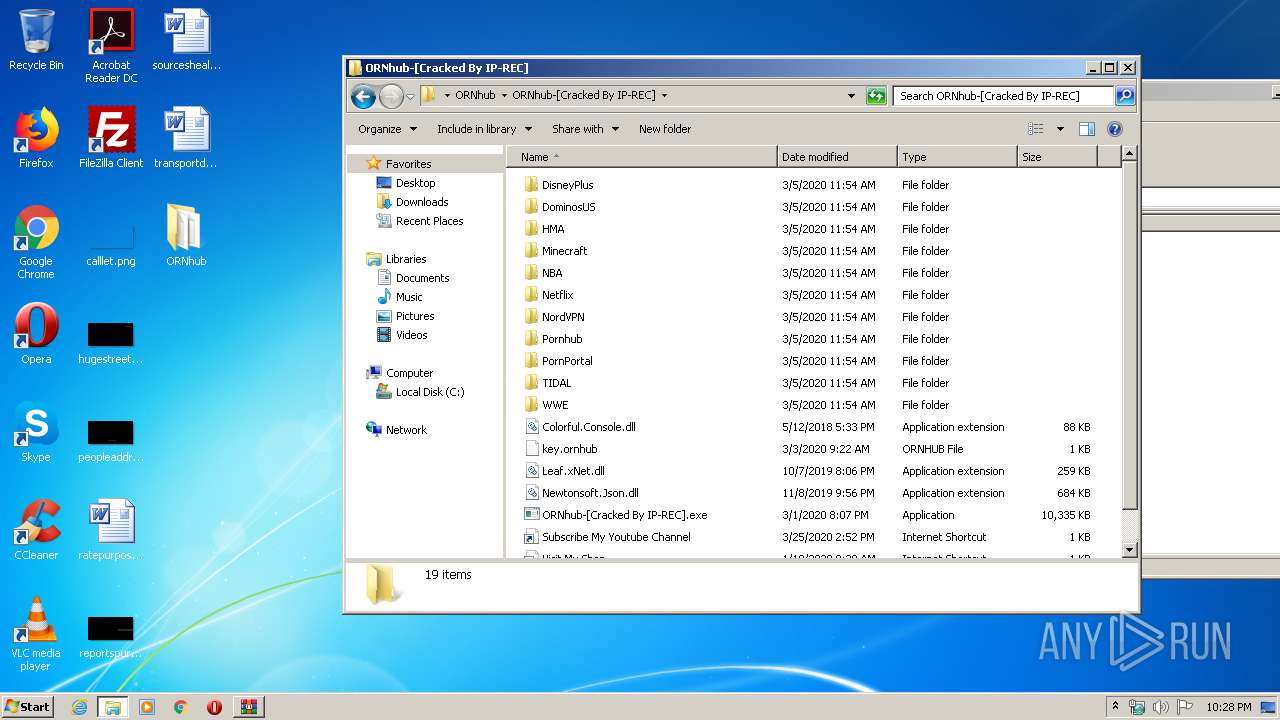Open the Share with dropdown
The image size is (1280, 720).
(x=585, y=129)
